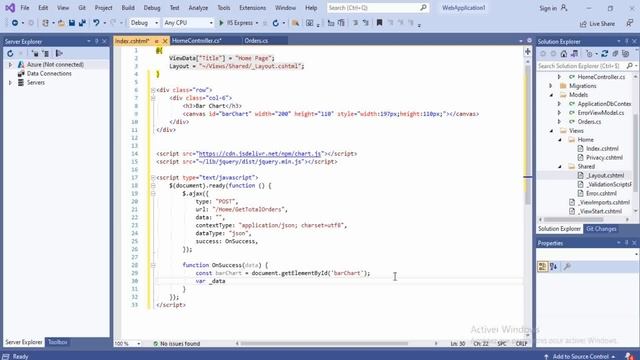Click Connect to Server icon in Server Explorer
Image resolution: width=640 pixels, height=360 pixels.
(45, 53)
